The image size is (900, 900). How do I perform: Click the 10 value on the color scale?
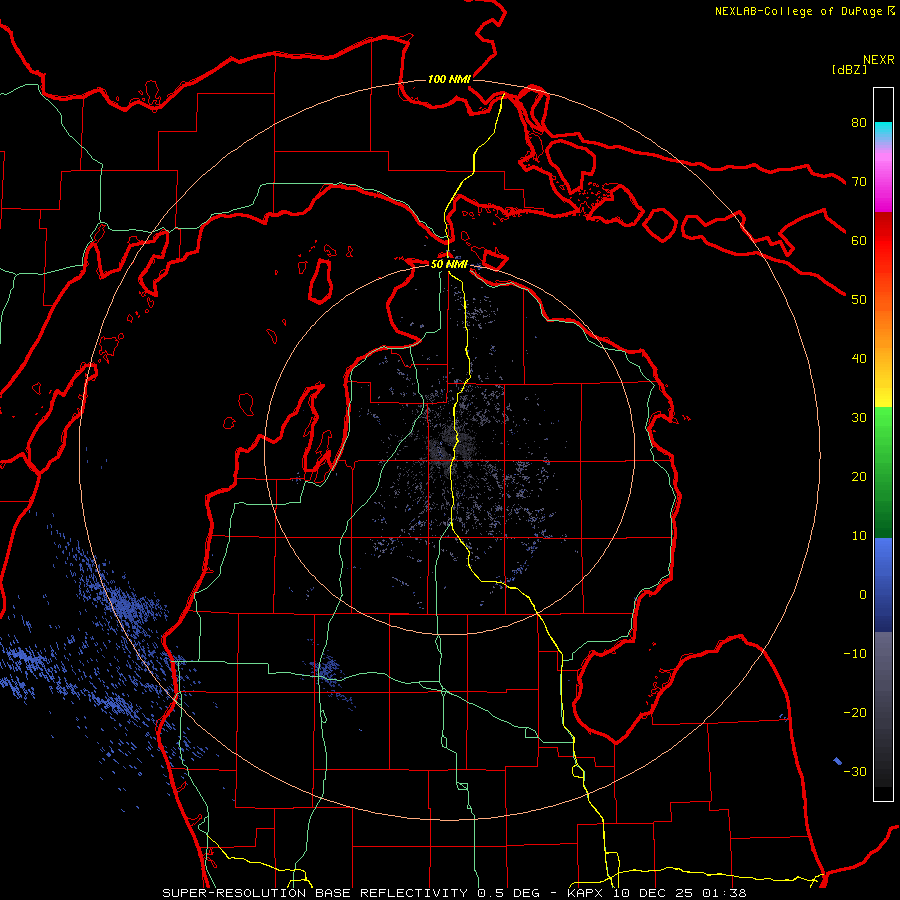click(x=859, y=536)
